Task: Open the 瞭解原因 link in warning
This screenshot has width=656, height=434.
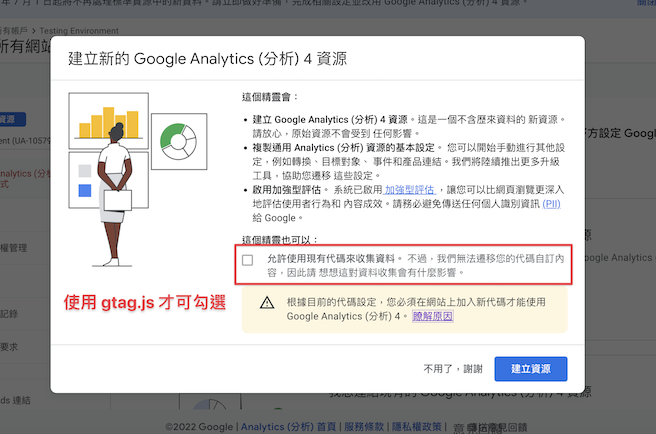Action: (433, 316)
